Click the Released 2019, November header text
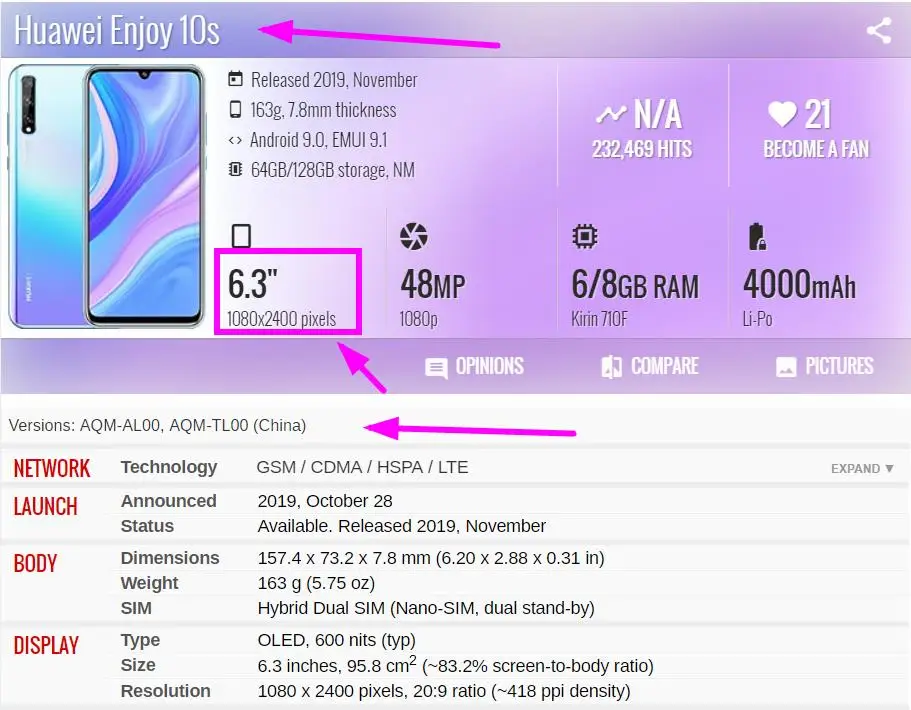Screen dimensions: 911x710 333,80
